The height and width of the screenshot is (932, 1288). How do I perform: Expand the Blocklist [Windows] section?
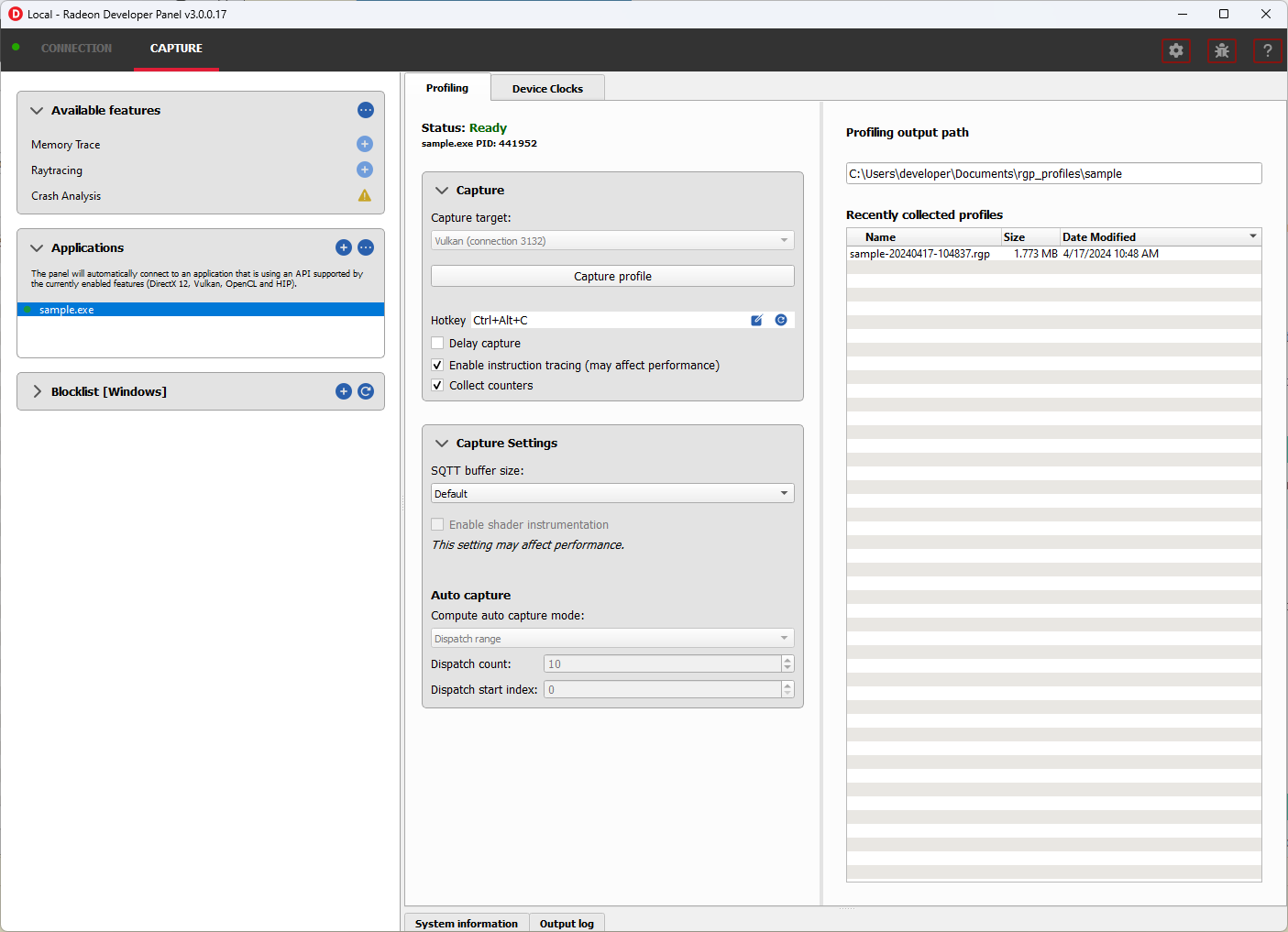[x=37, y=391]
